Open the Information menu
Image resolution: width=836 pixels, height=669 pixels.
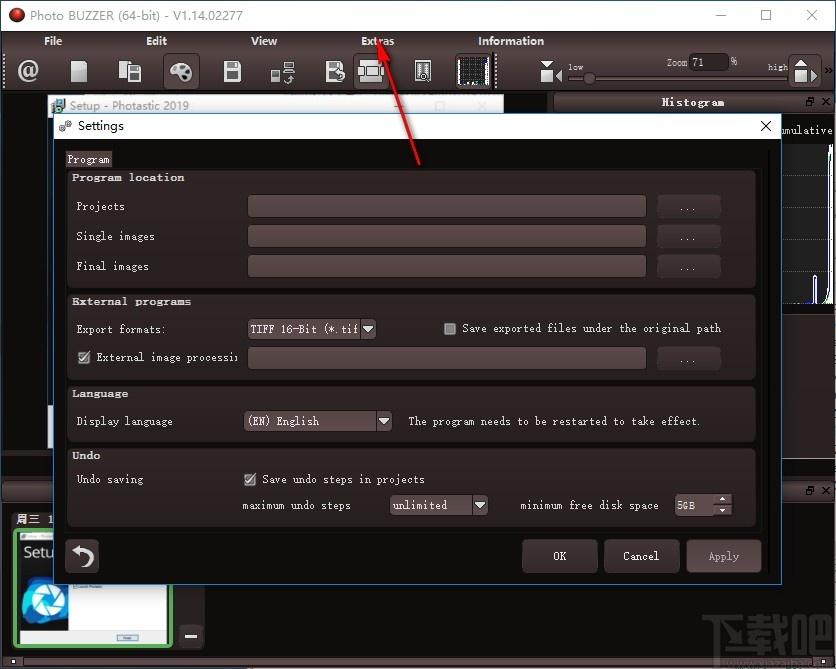click(511, 41)
